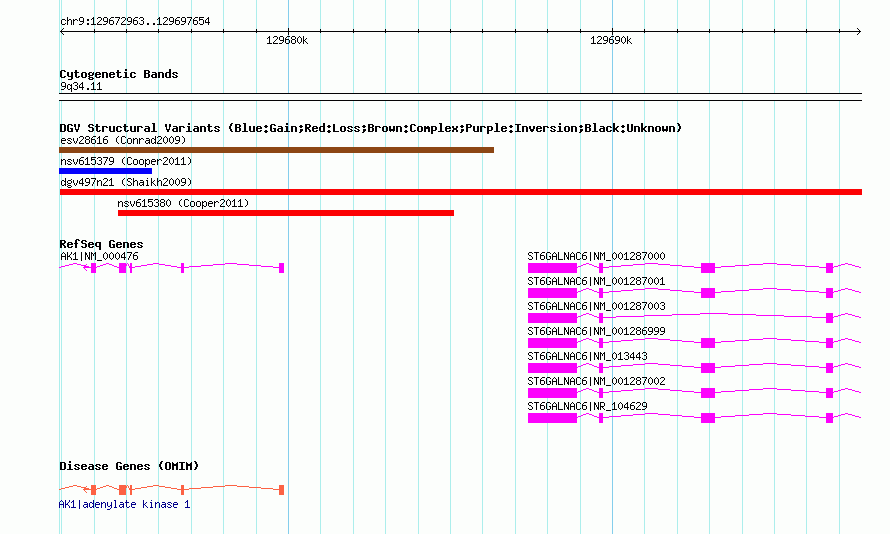The width and height of the screenshot is (890, 534).
Task: Click the 129680k ruler tick label
Action: coord(287,40)
